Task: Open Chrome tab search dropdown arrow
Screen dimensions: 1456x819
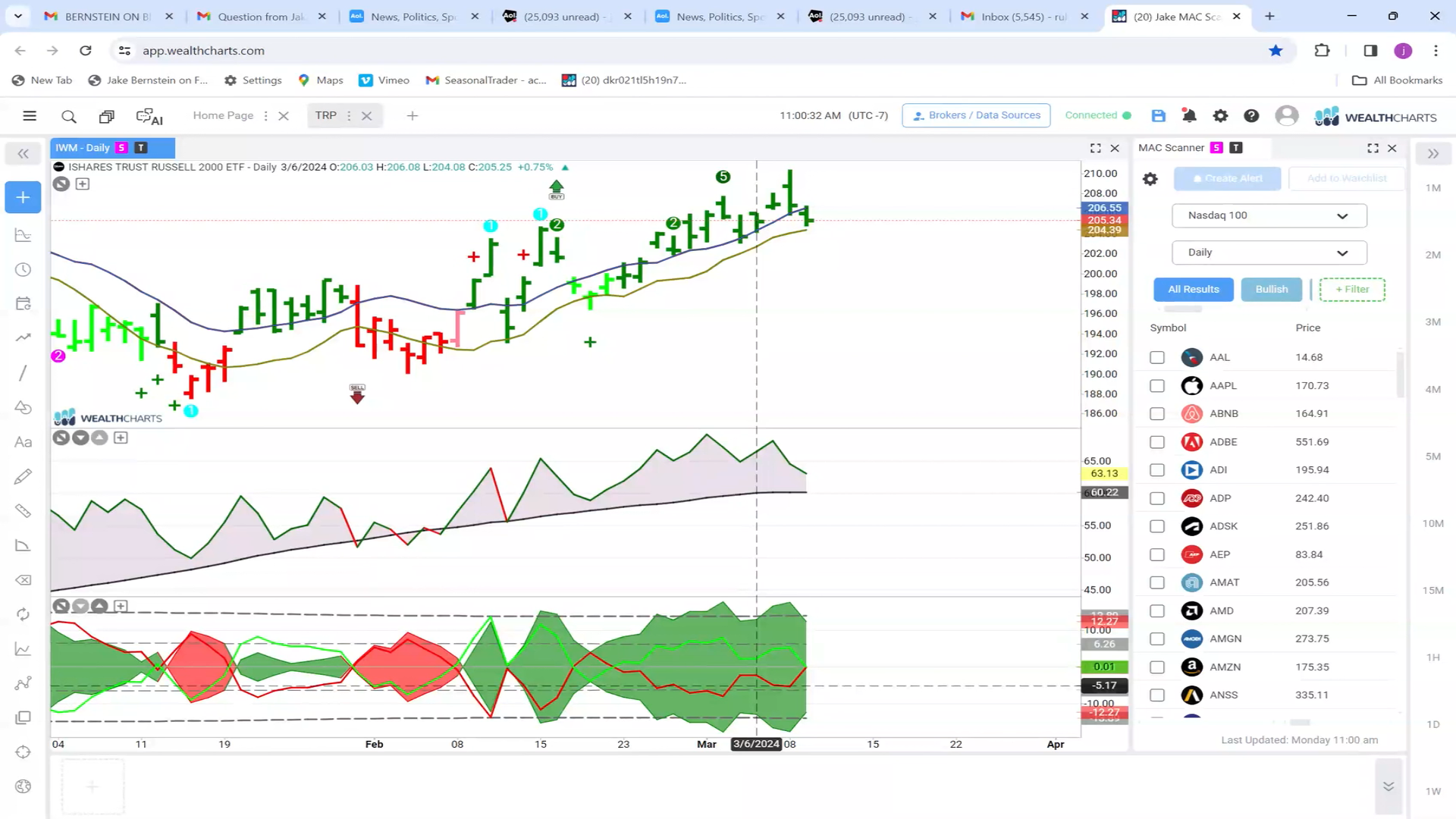Action: click(x=18, y=16)
